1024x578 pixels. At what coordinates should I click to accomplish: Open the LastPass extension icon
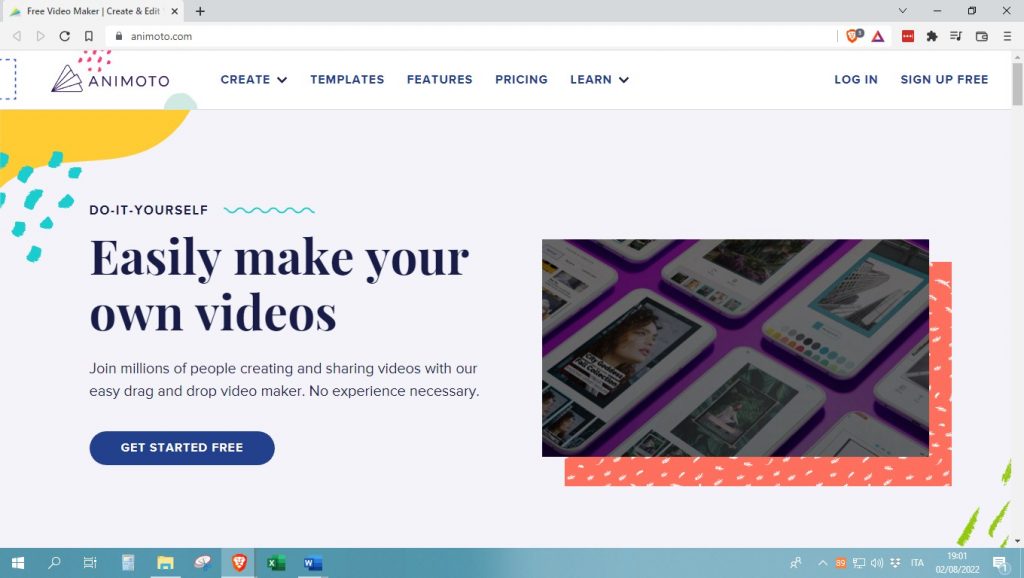click(908, 36)
